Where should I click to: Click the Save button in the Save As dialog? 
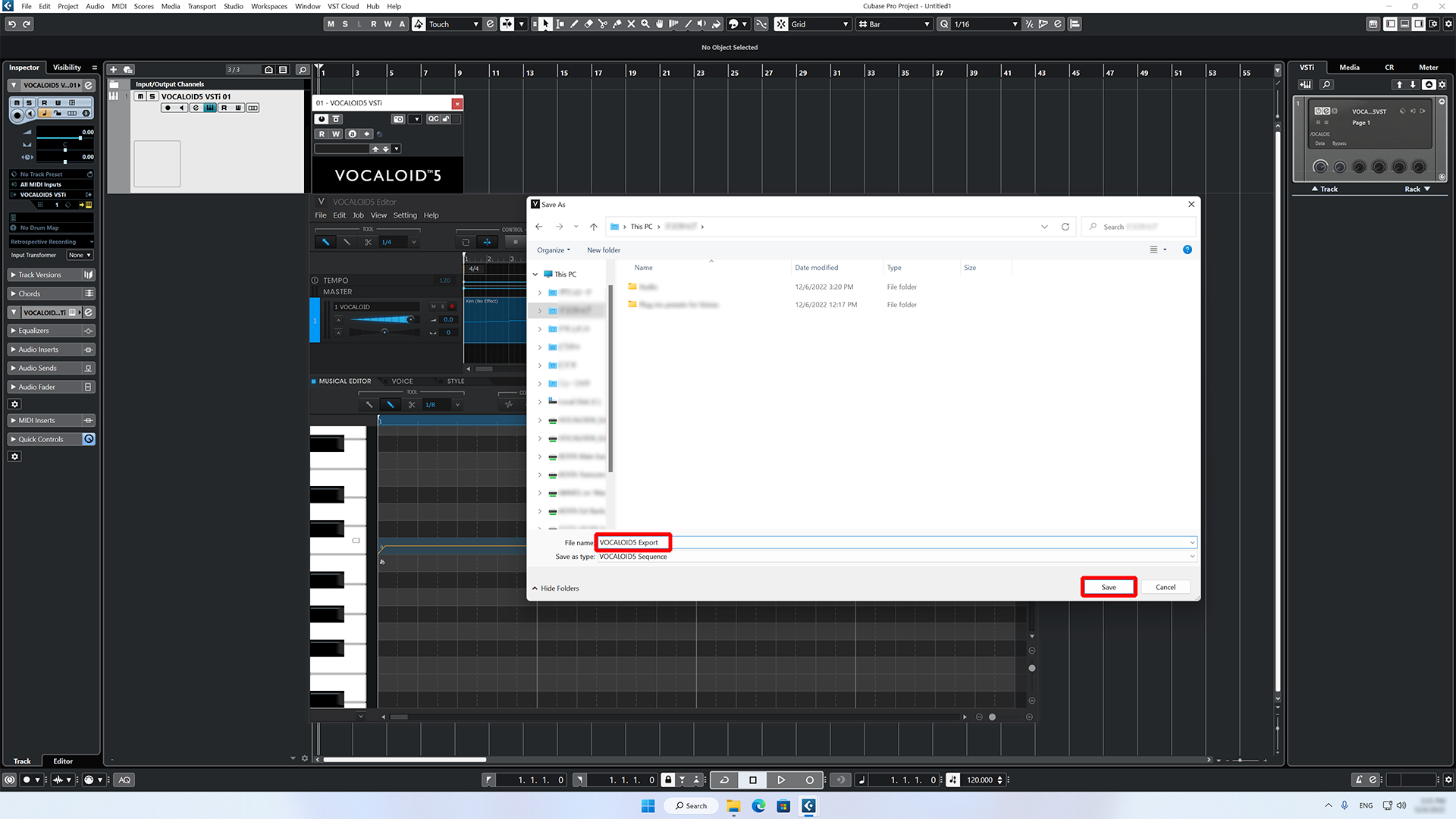[x=1108, y=586]
